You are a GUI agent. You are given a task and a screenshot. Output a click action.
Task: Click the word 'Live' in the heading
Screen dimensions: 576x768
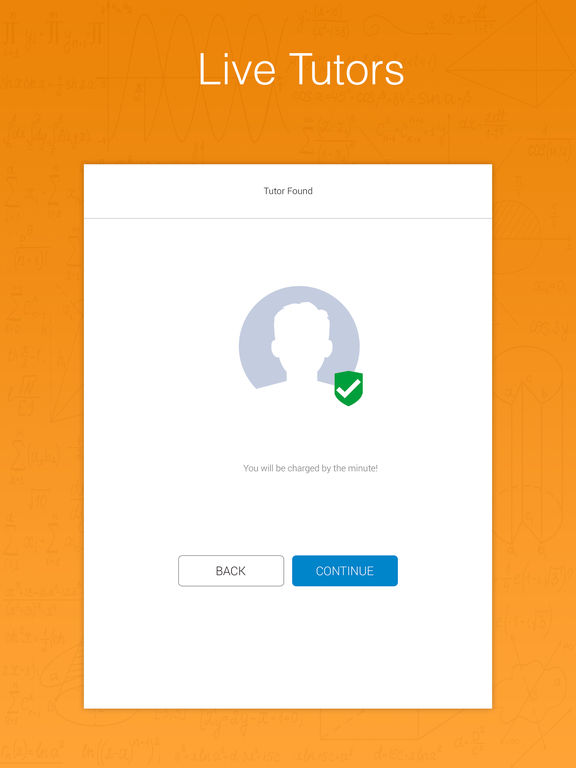coord(237,69)
